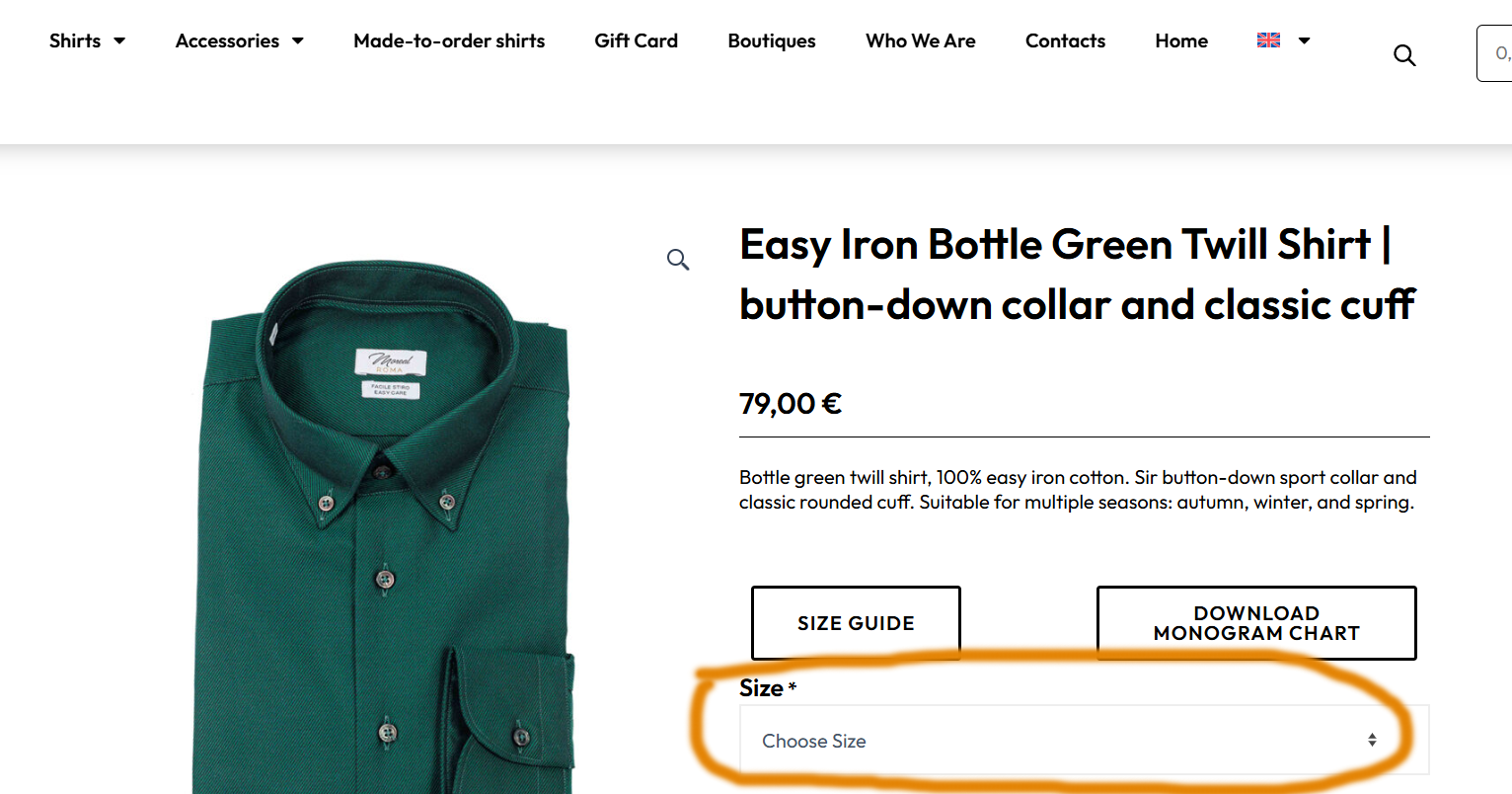This screenshot has width=1512, height=794.
Task: Go to the Home page
Action: tap(1181, 40)
